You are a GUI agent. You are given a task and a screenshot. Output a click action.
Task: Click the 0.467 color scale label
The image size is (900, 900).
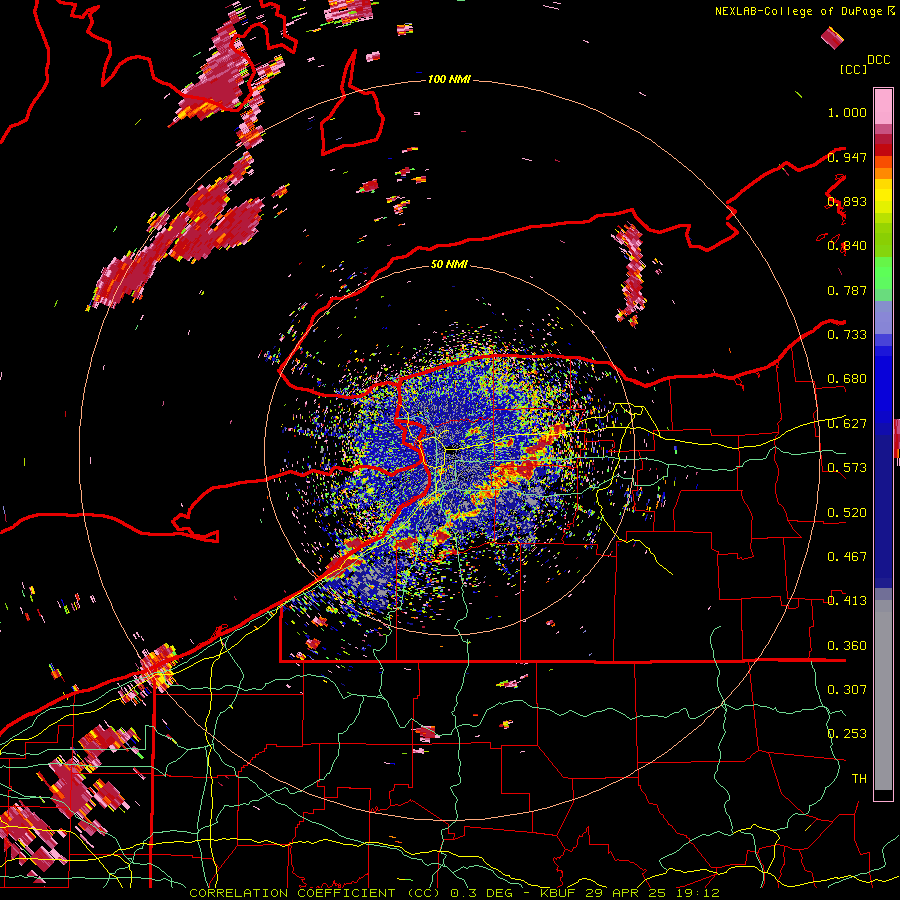point(847,556)
